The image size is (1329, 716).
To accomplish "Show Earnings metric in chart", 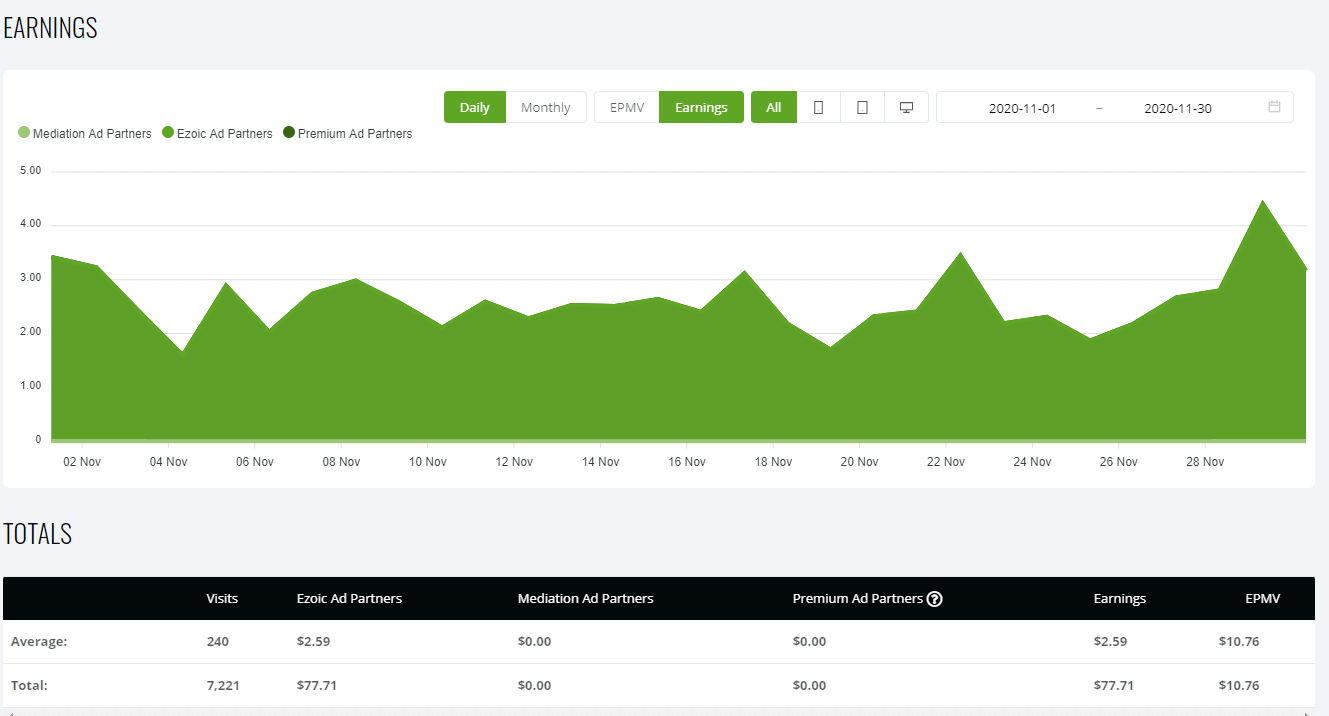I will (x=701, y=107).
